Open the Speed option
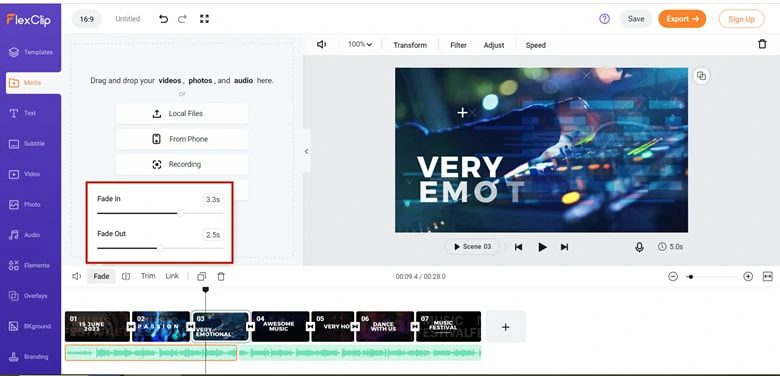Screen dimensions: 780x376 (x=536, y=45)
